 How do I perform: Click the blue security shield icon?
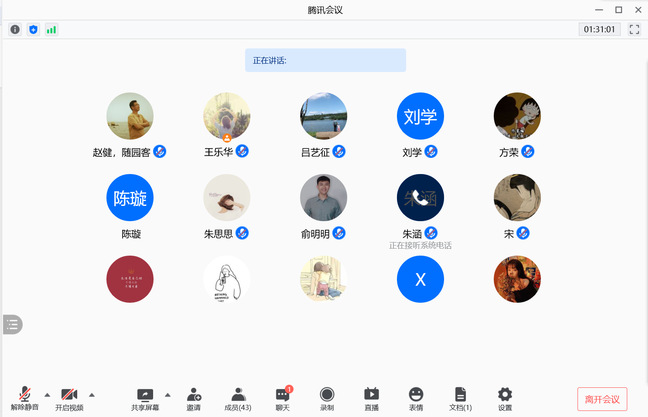click(x=33, y=30)
